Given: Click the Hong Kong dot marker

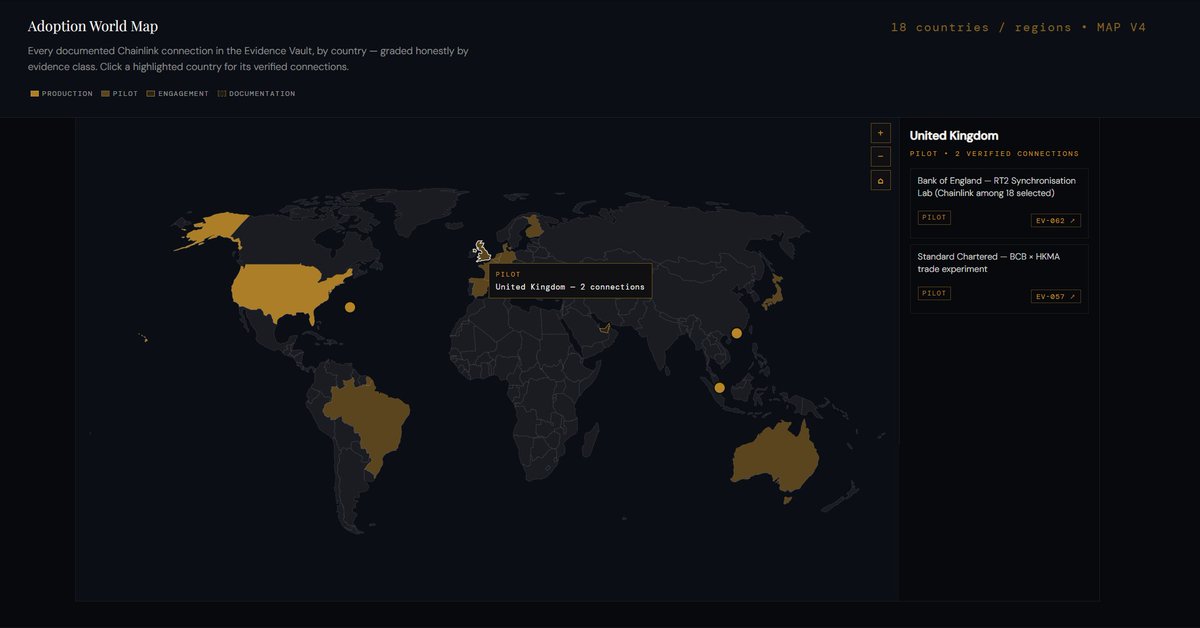Looking at the screenshot, I should tap(737, 333).
